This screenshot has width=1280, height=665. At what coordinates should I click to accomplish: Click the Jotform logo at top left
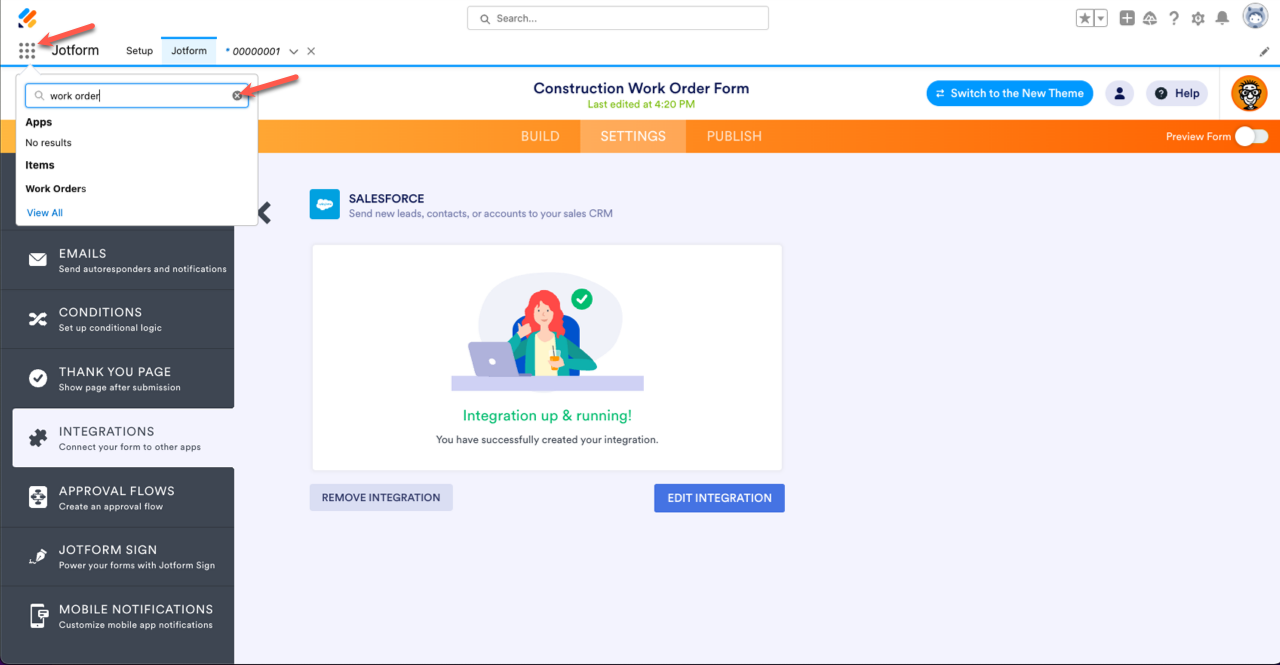coord(28,18)
